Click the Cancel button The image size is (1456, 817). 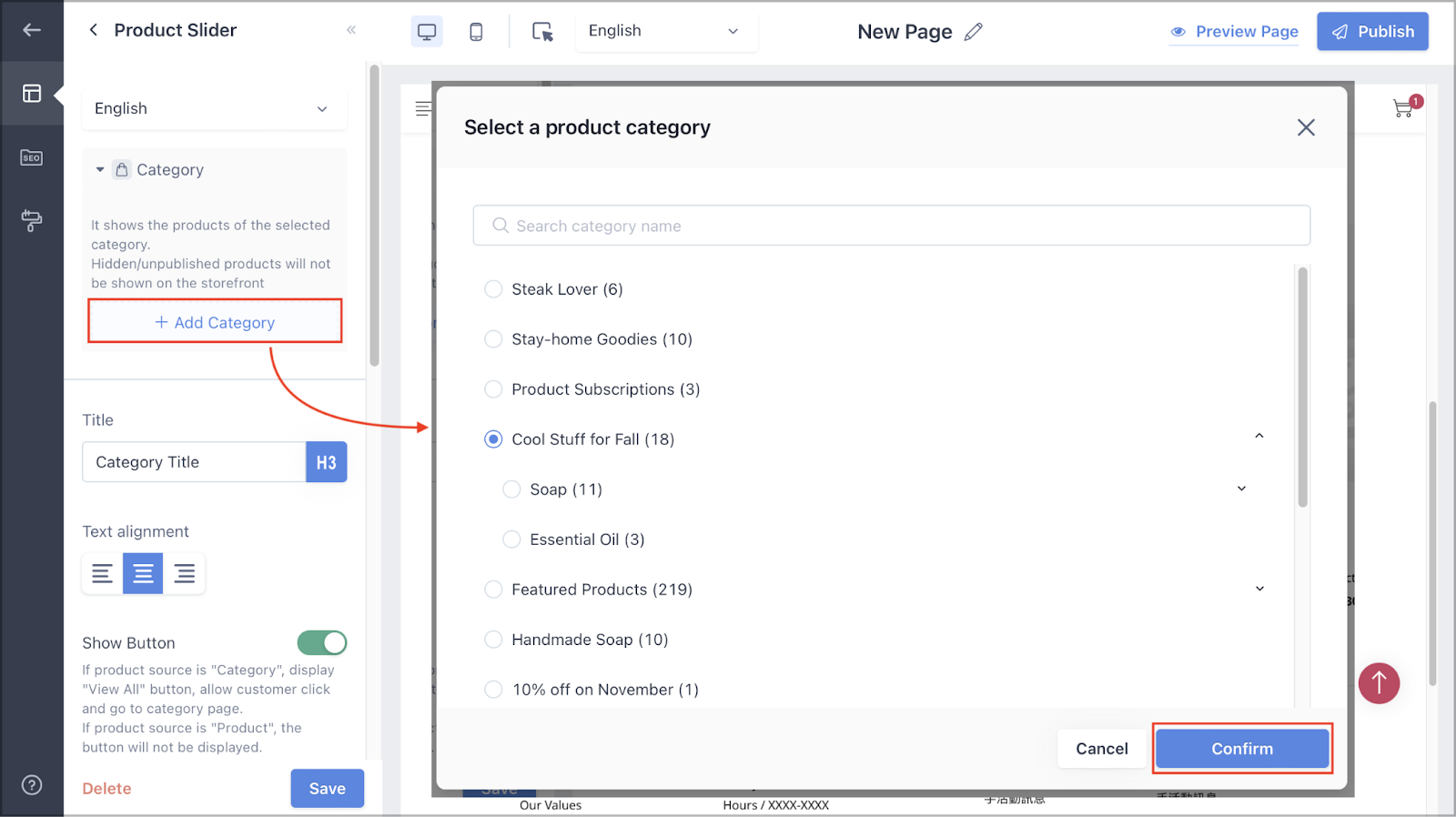(1101, 749)
